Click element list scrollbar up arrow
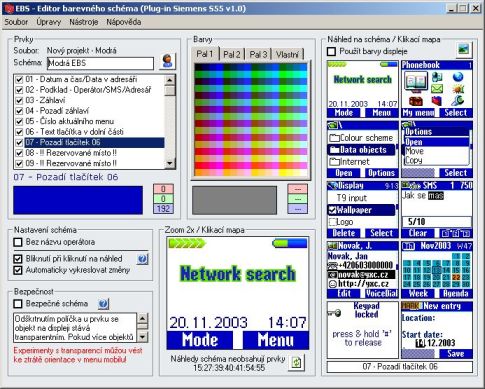The image size is (485, 389). click(x=170, y=80)
